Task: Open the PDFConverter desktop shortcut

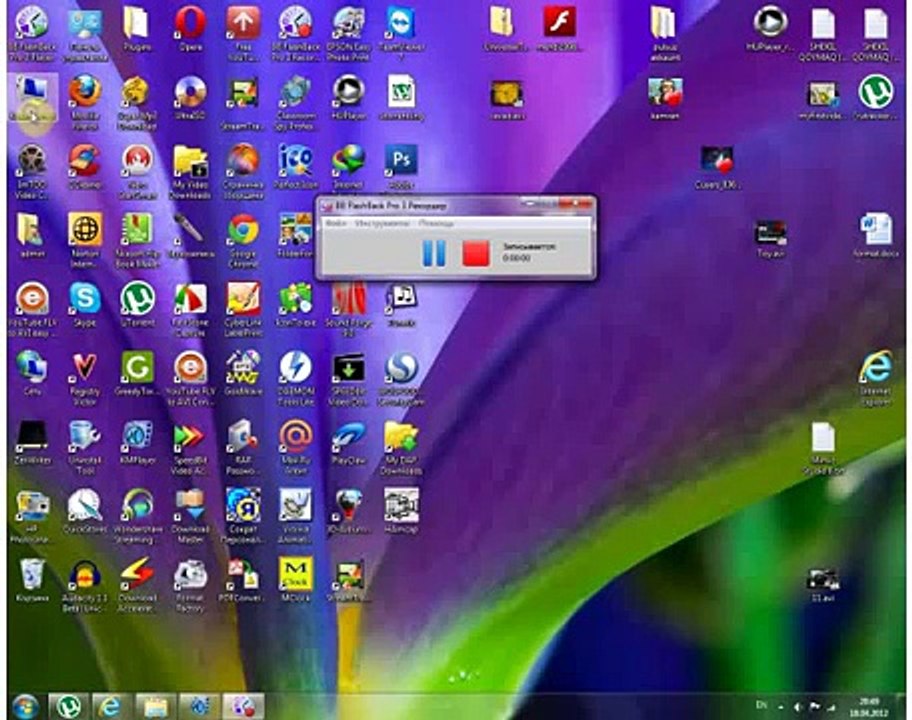Action: click(x=243, y=580)
